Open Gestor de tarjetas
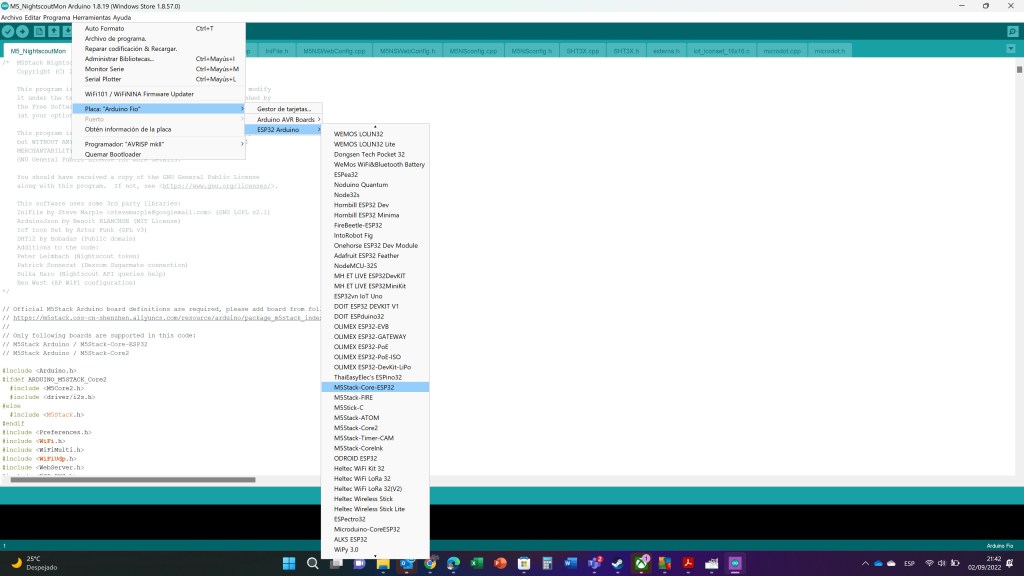The image size is (1024, 576). (x=283, y=108)
